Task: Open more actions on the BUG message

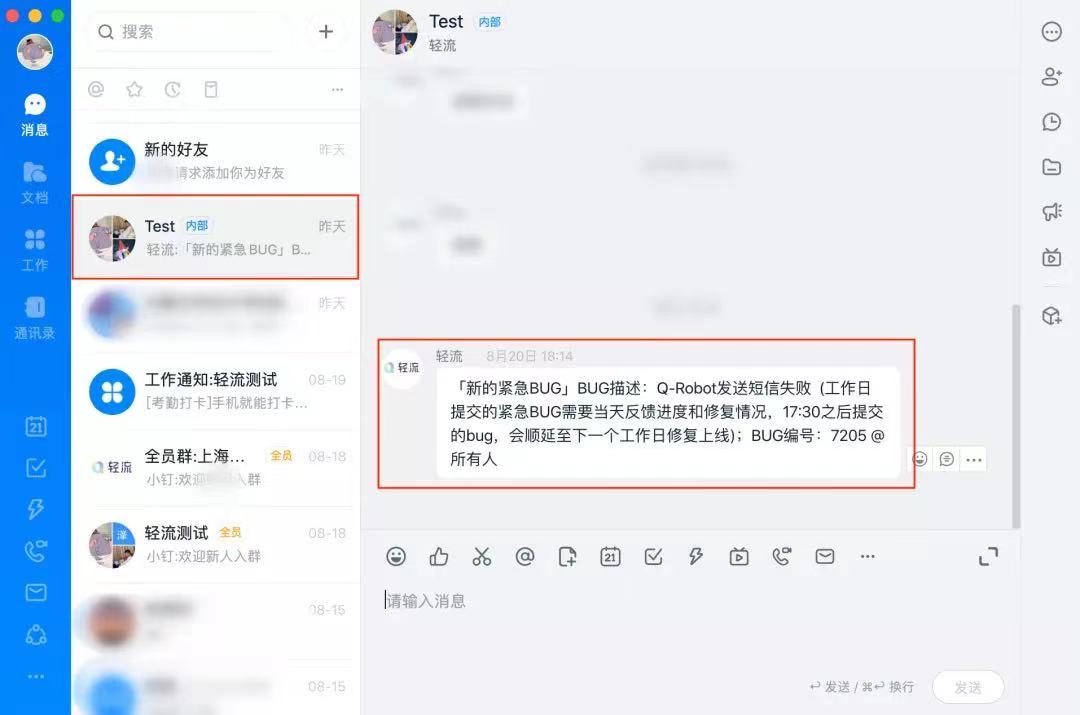Action: (x=974, y=459)
